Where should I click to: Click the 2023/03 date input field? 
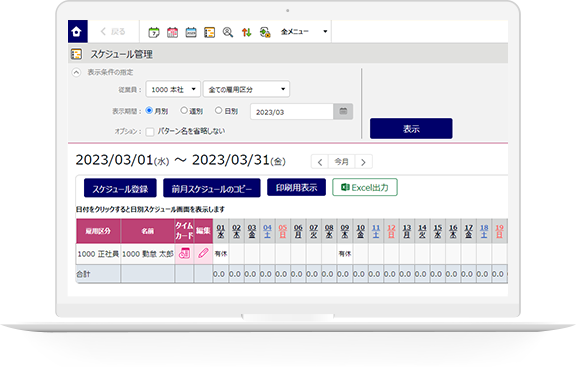pos(292,112)
